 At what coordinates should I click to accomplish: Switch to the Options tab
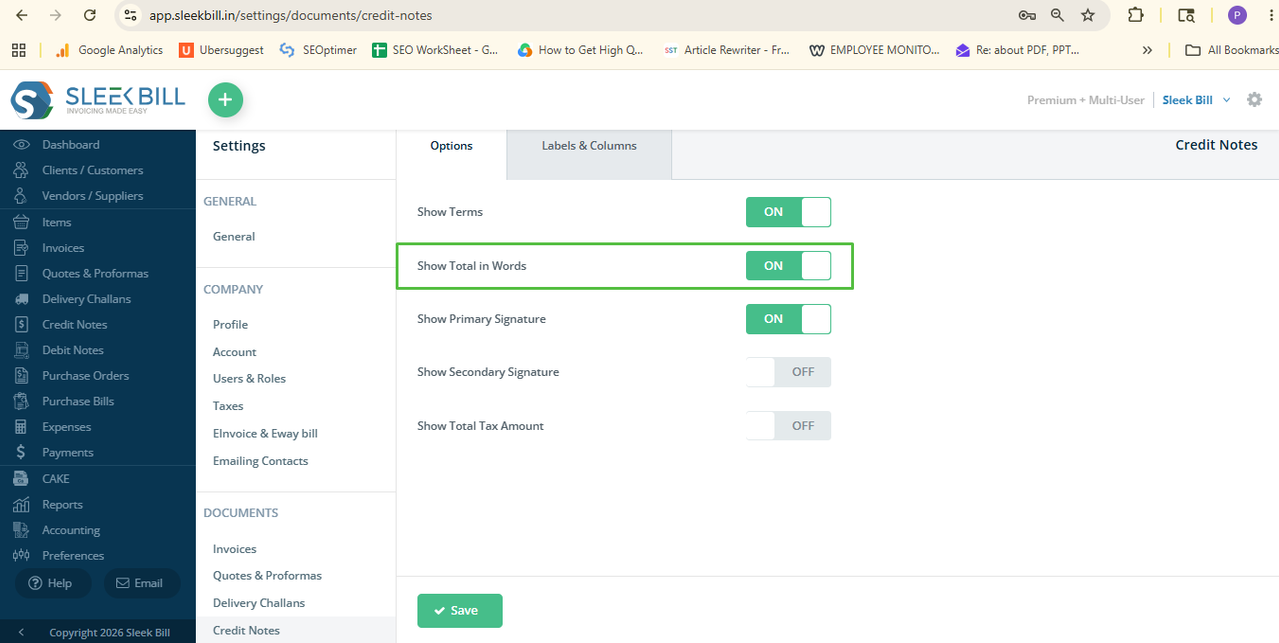(451, 146)
